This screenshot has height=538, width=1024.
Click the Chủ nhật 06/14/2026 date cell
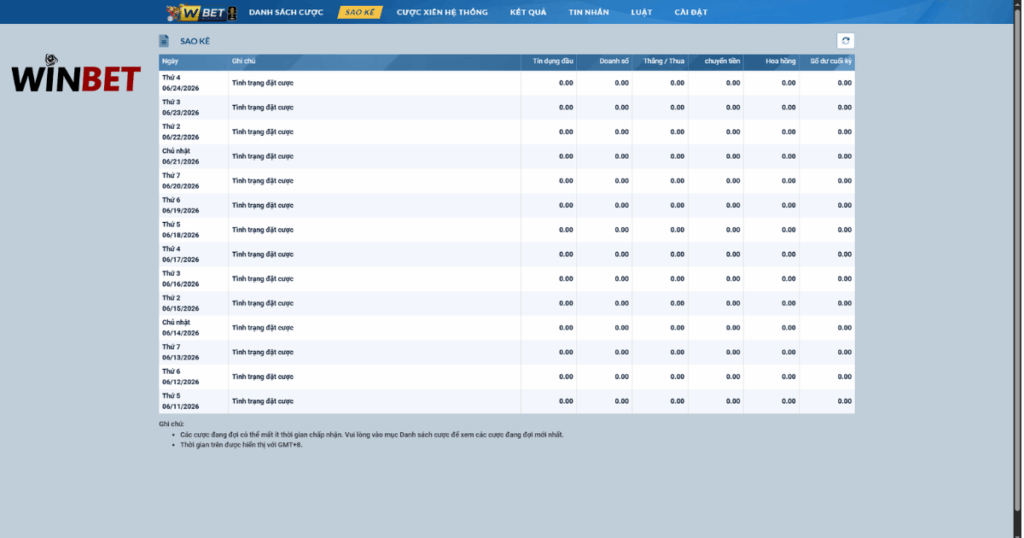click(193, 328)
